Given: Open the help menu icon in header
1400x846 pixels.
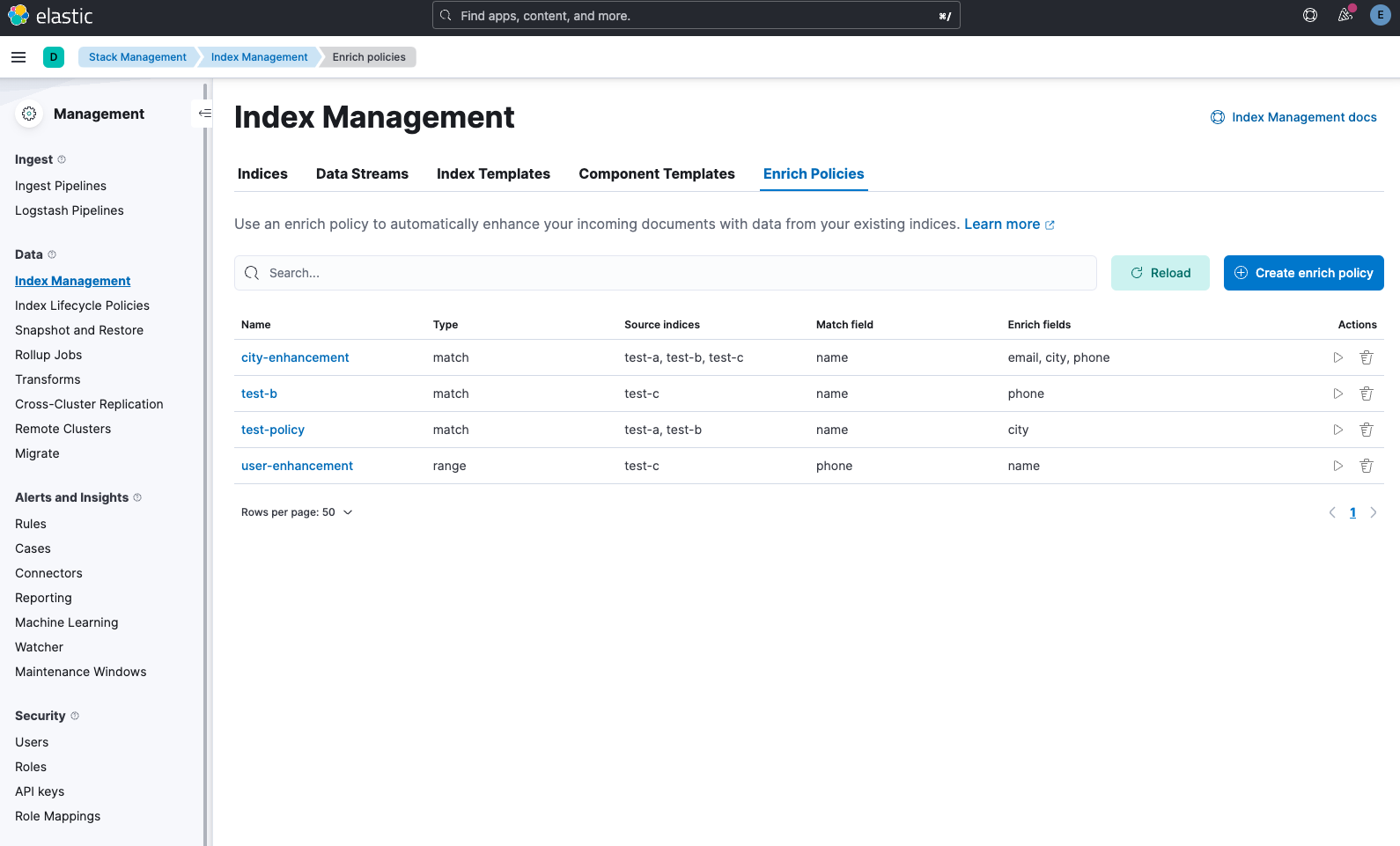Looking at the screenshot, I should [x=1309, y=15].
